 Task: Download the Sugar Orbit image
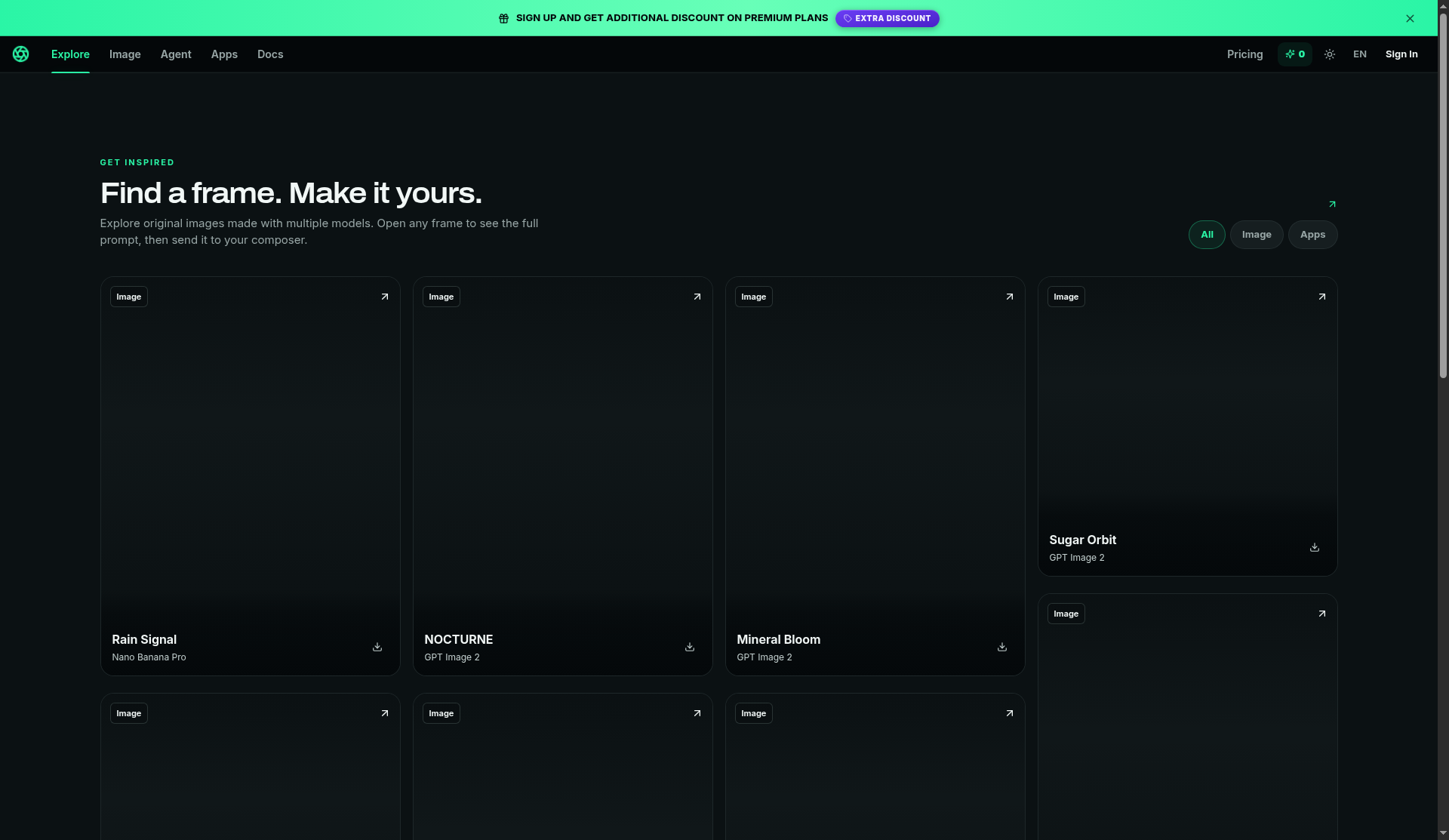tap(1315, 547)
